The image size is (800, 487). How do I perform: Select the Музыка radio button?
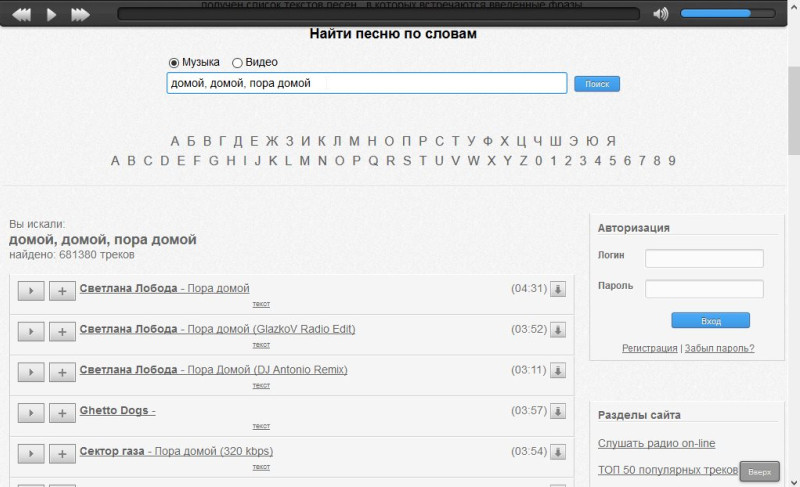(x=173, y=63)
